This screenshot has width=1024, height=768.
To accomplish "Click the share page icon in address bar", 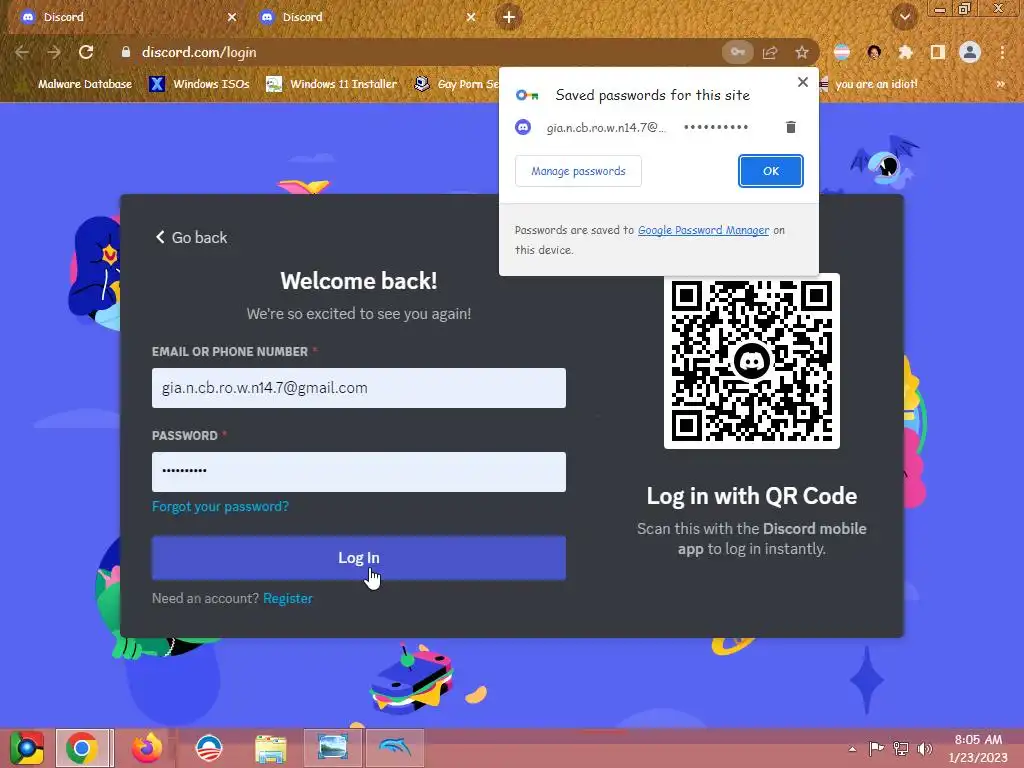I will click(770, 52).
